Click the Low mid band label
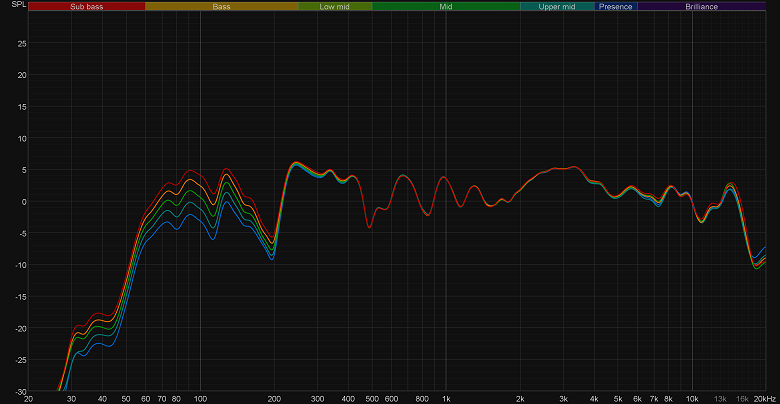Viewport: 780px width, 404px height. coord(335,6)
